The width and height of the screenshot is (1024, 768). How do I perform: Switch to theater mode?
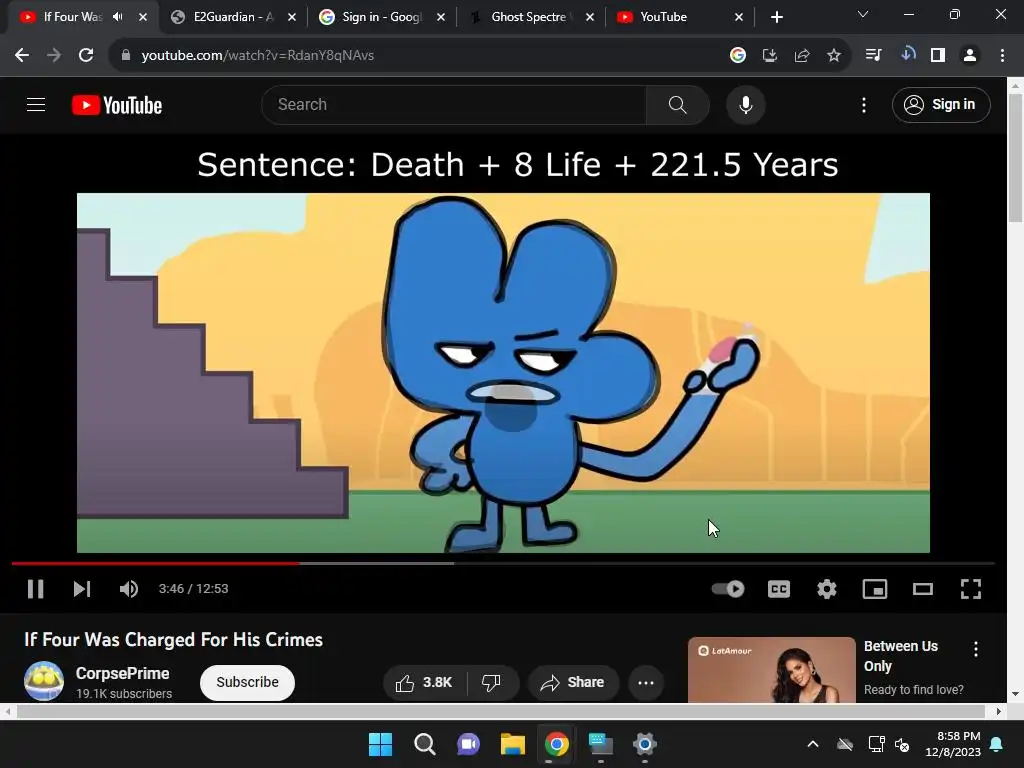pyautogui.click(x=923, y=589)
